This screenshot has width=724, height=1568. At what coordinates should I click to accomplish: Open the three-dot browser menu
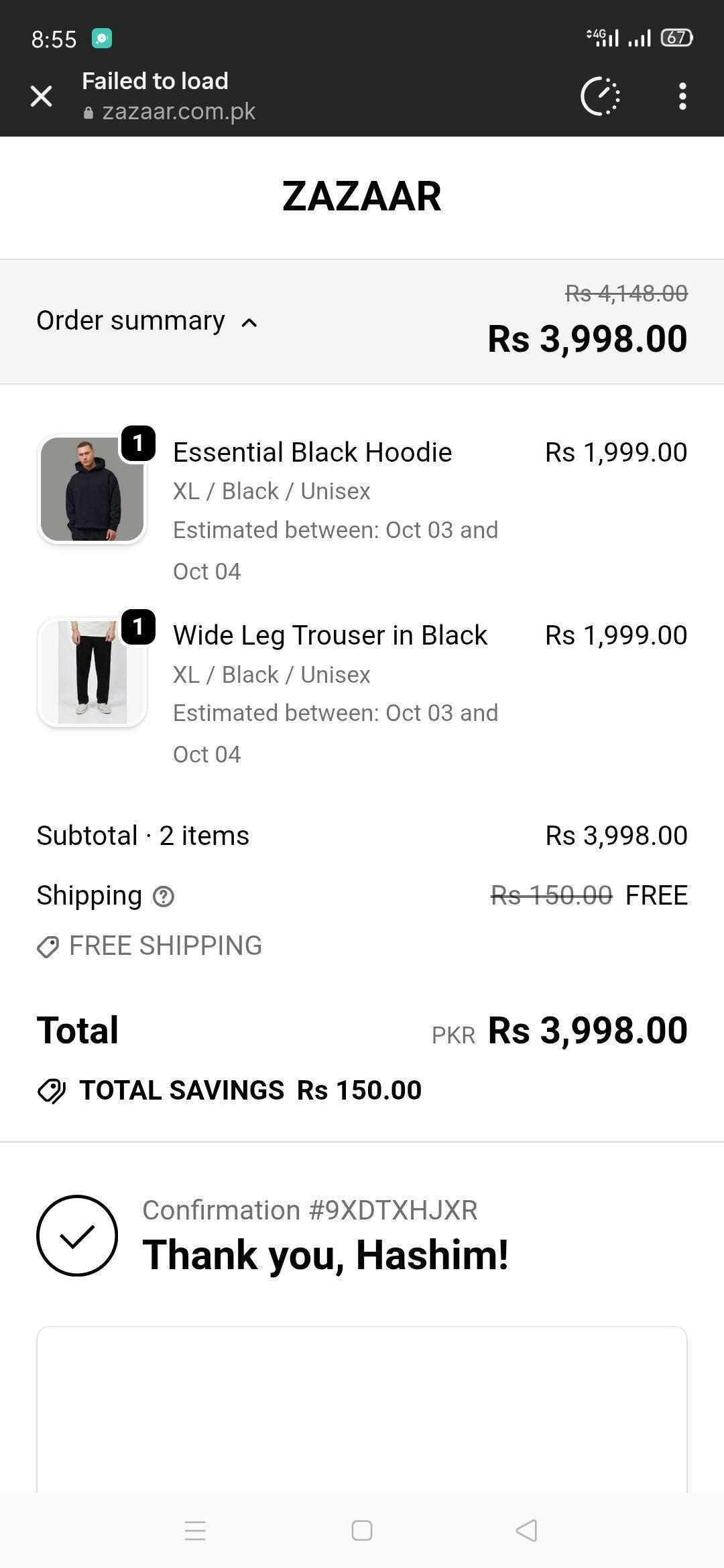[682, 96]
